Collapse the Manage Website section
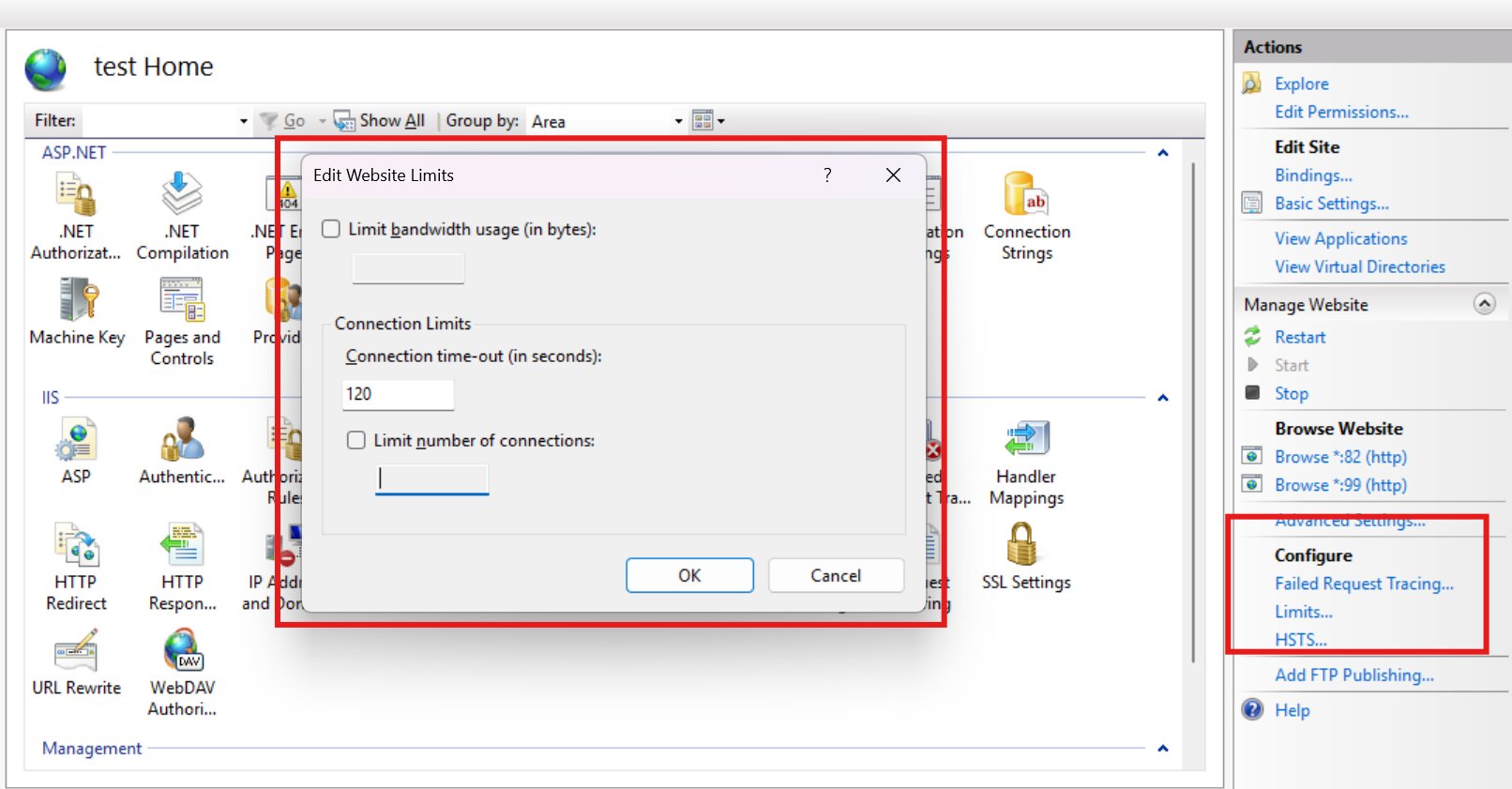 1484,304
